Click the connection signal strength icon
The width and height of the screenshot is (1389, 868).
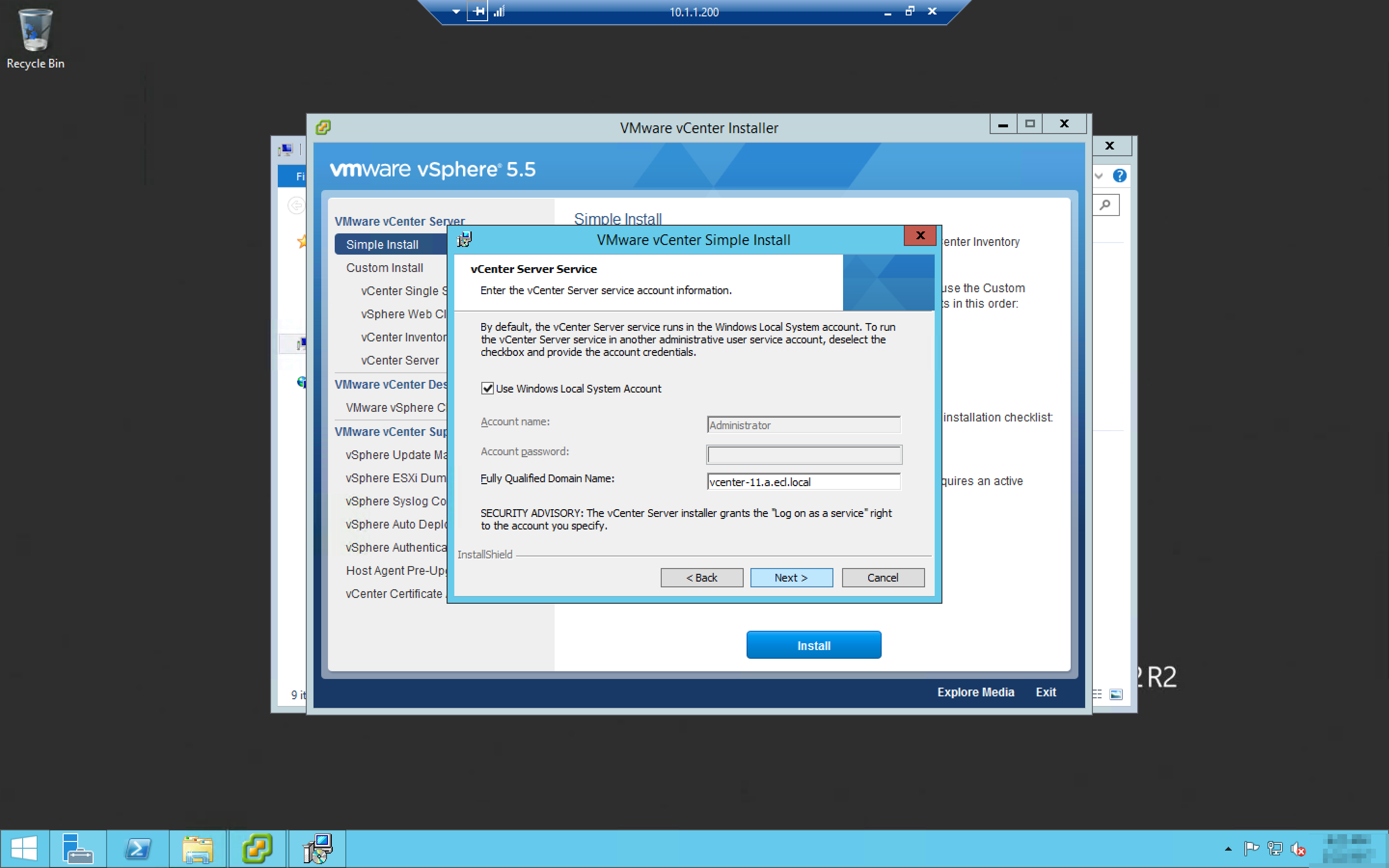click(x=499, y=12)
